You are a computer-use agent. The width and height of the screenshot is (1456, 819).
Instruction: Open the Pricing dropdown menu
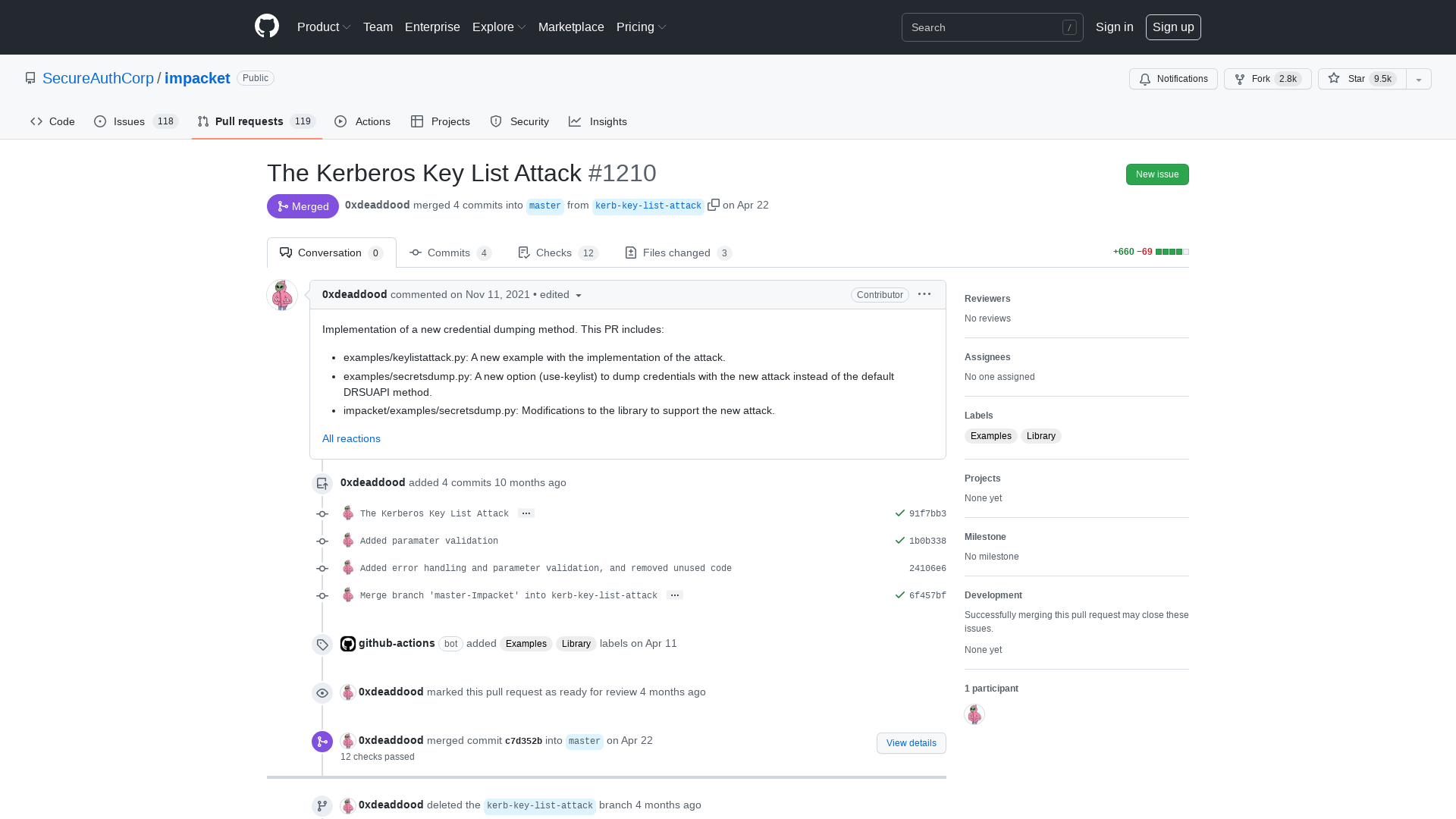coord(642,27)
